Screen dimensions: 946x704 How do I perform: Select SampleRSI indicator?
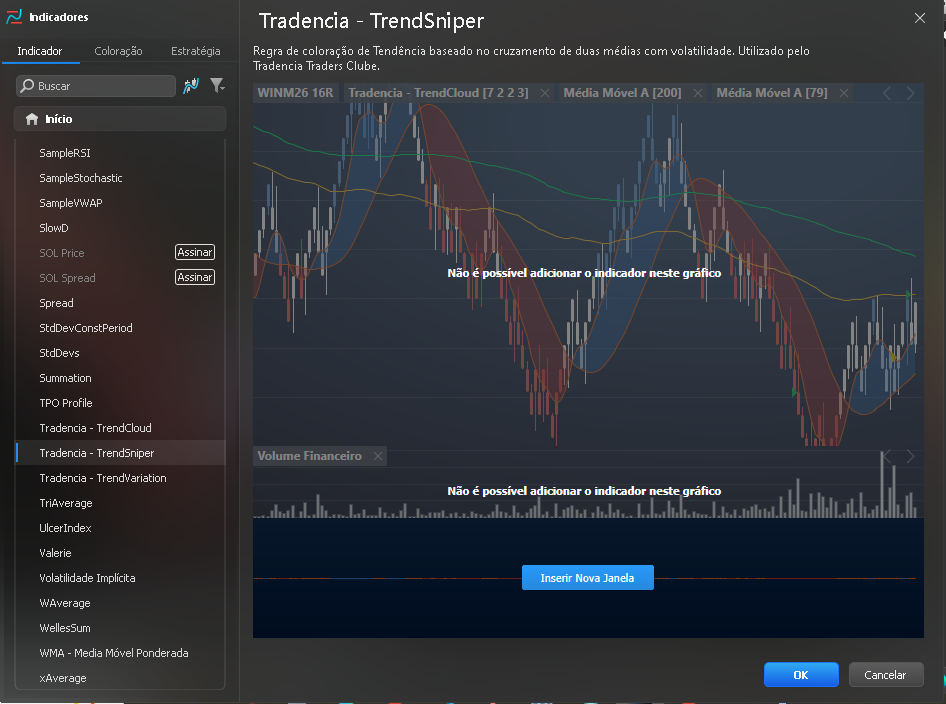pyautogui.click(x=120, y=153)
